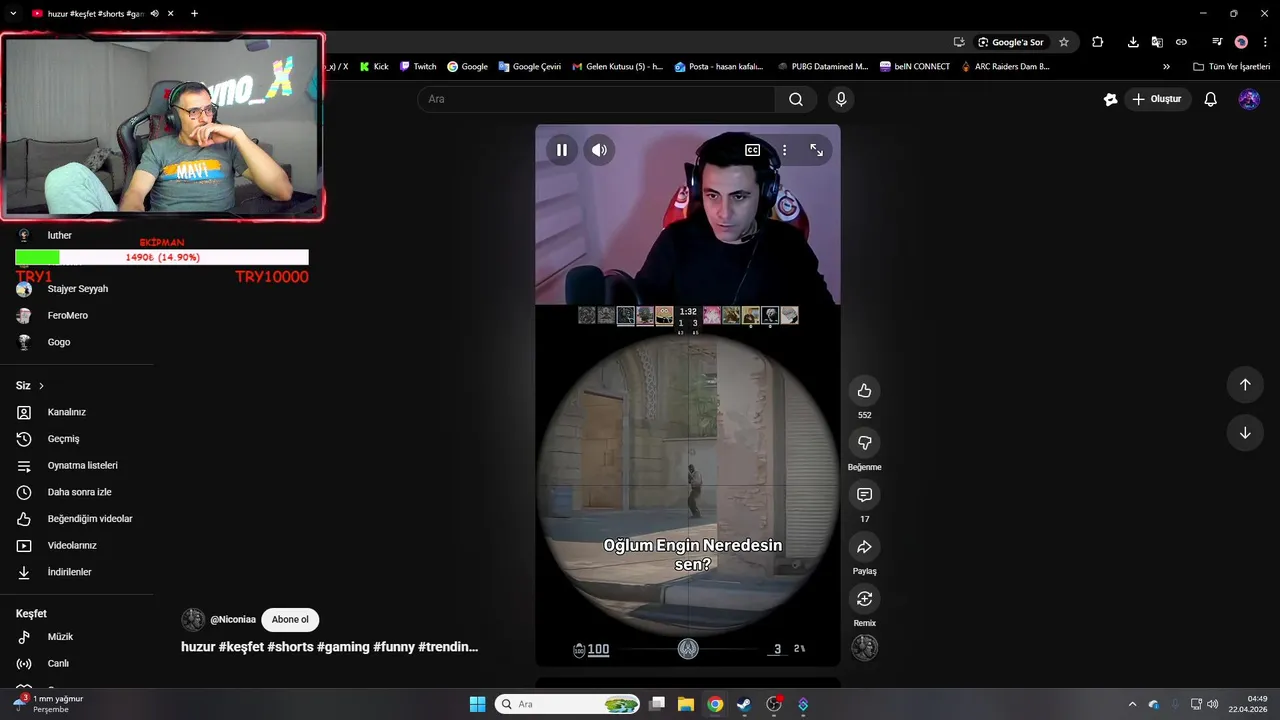Open the @Niconiaa channel link
This screenshot has height=720, width=1280.
click(x=233, y=619)
